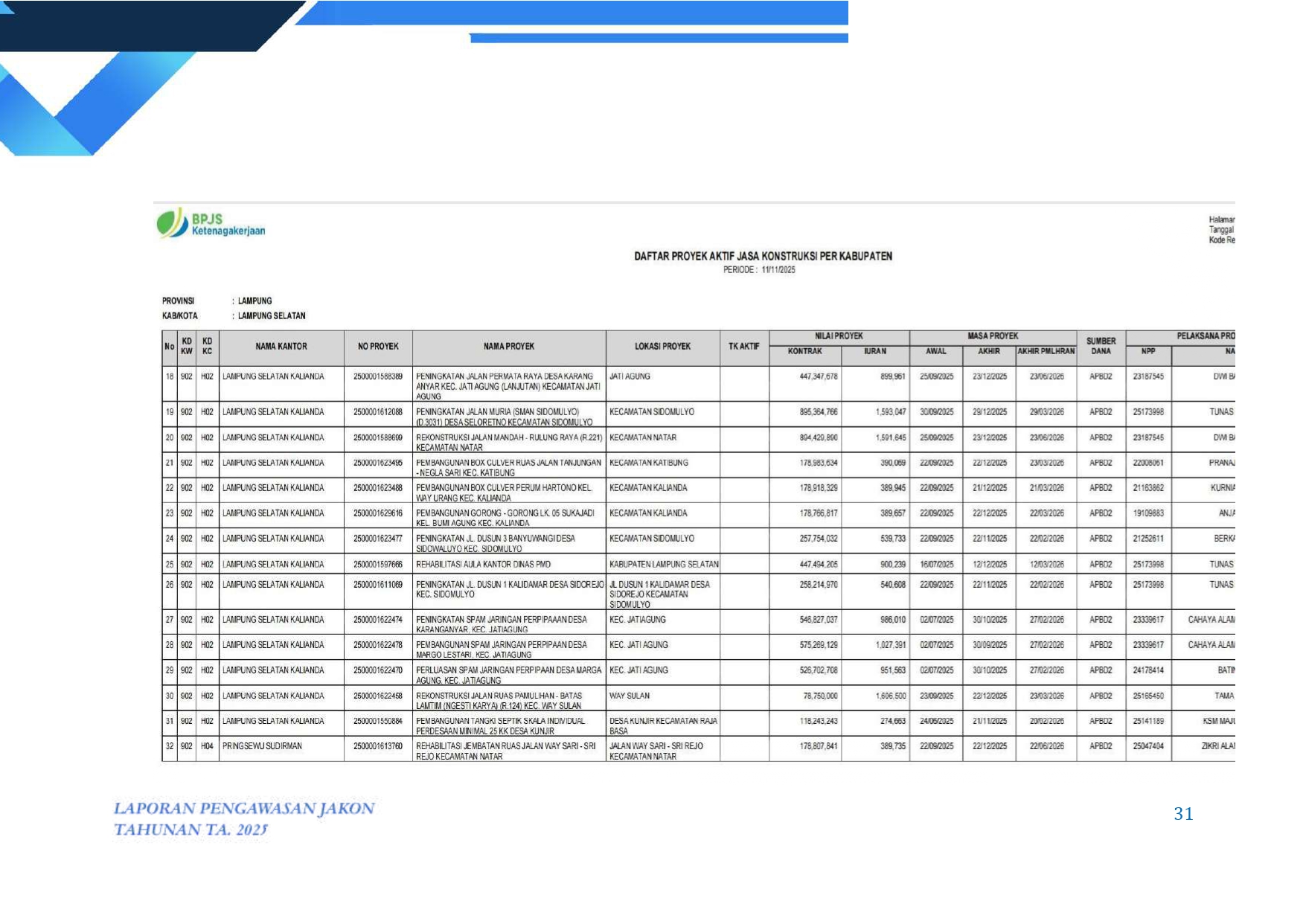1306x924 pixels.
Task: Select the WAY SULAN location cell
Action: coord(630,696)
